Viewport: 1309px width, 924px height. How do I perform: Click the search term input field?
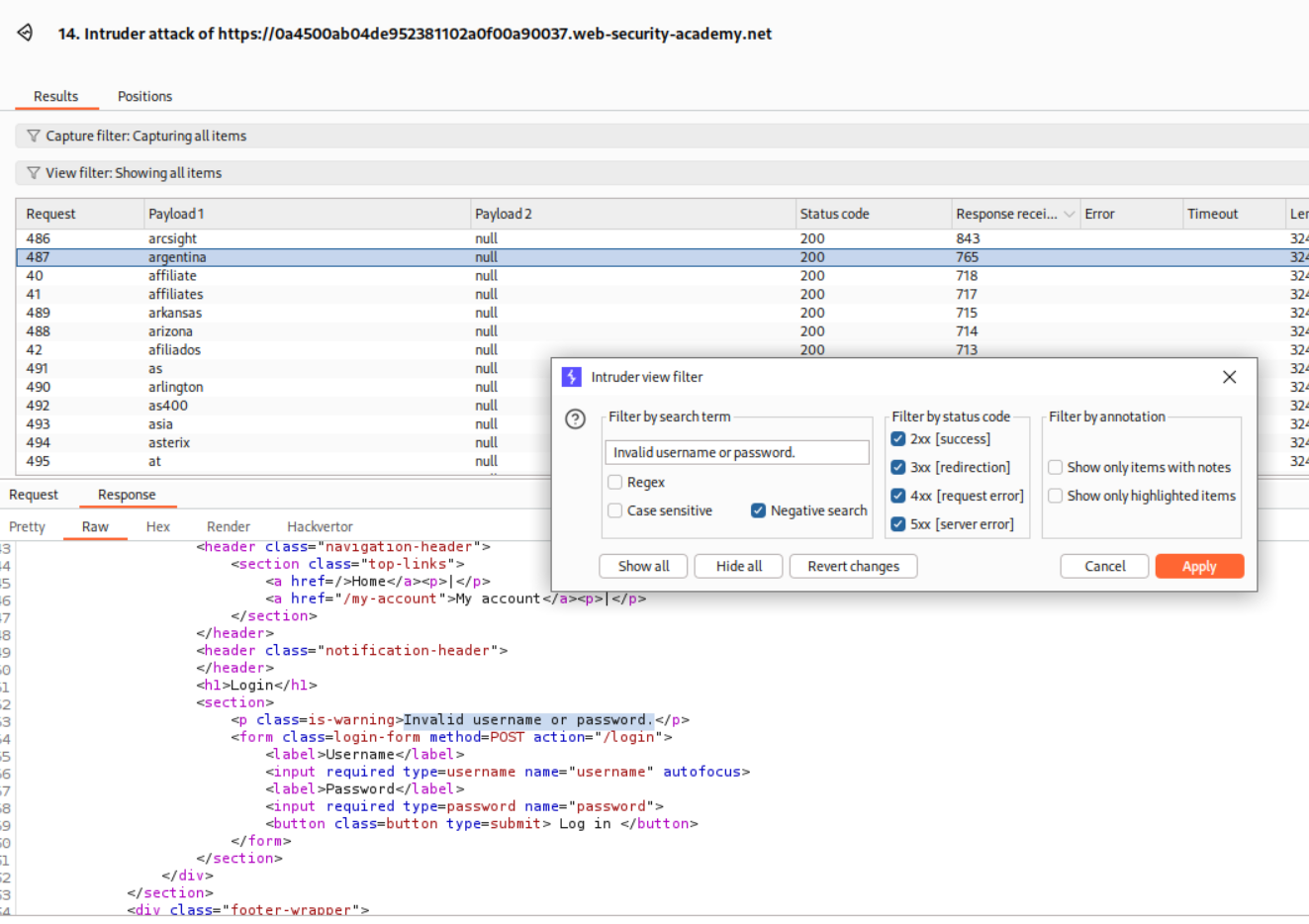[736, 453]
